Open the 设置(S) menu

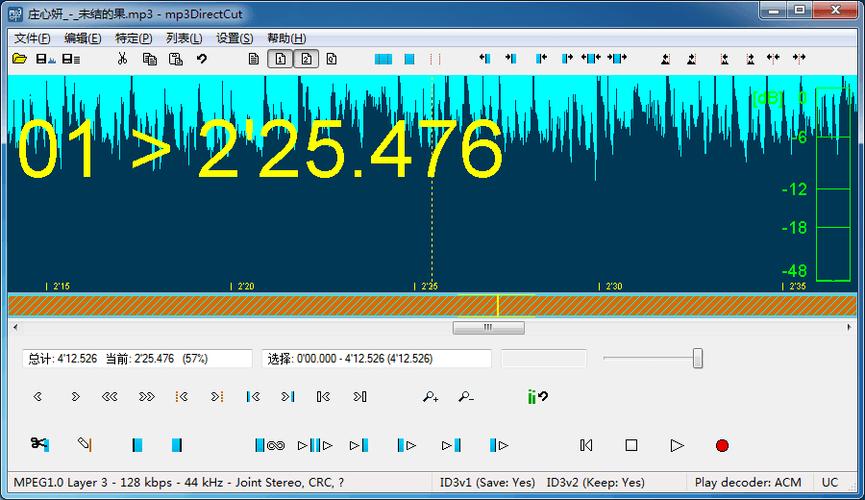(x=234, y=38)
